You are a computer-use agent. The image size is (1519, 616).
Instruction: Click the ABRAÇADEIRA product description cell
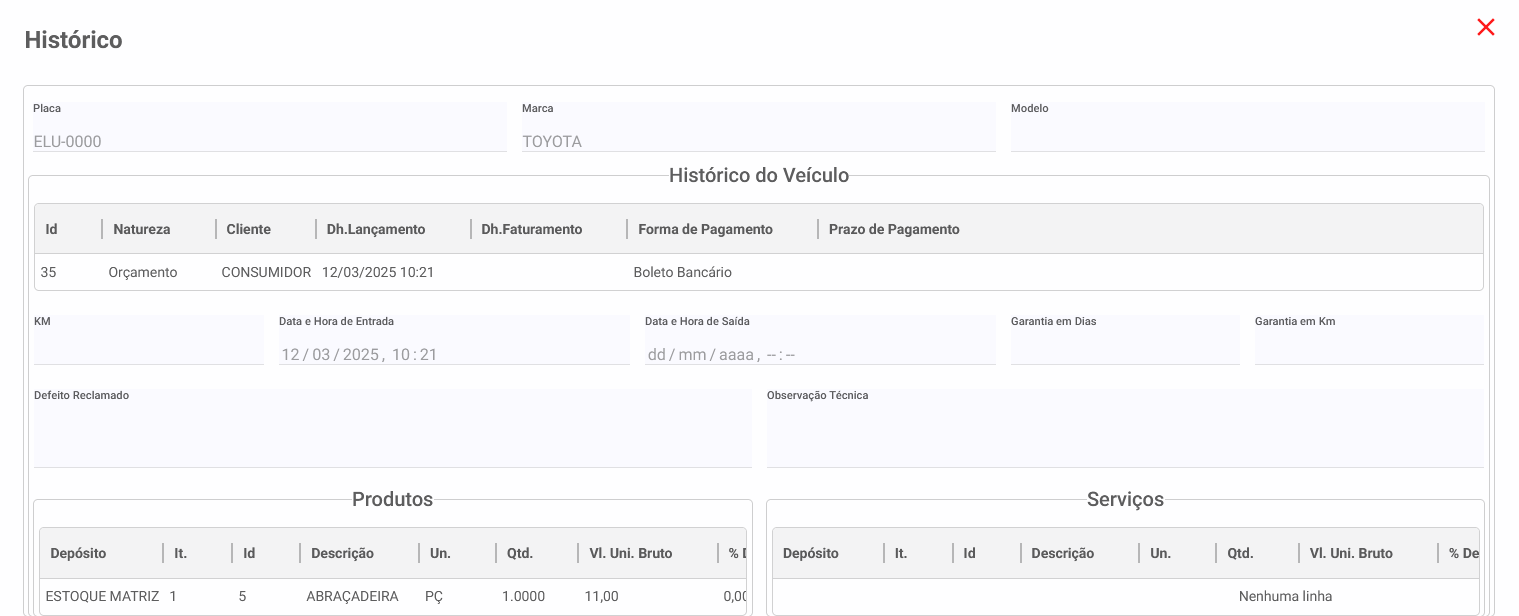pos(352,596)
